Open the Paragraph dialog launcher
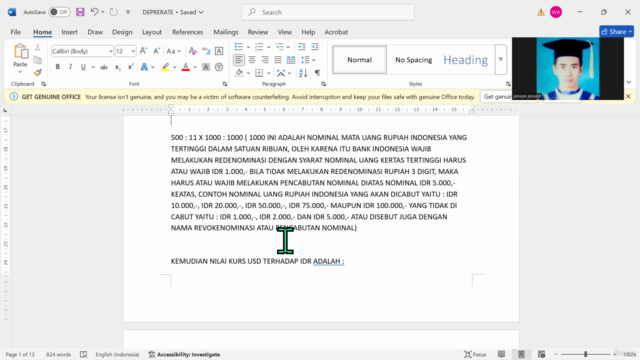This screenshot has height=360, width=640. [324, 84]
